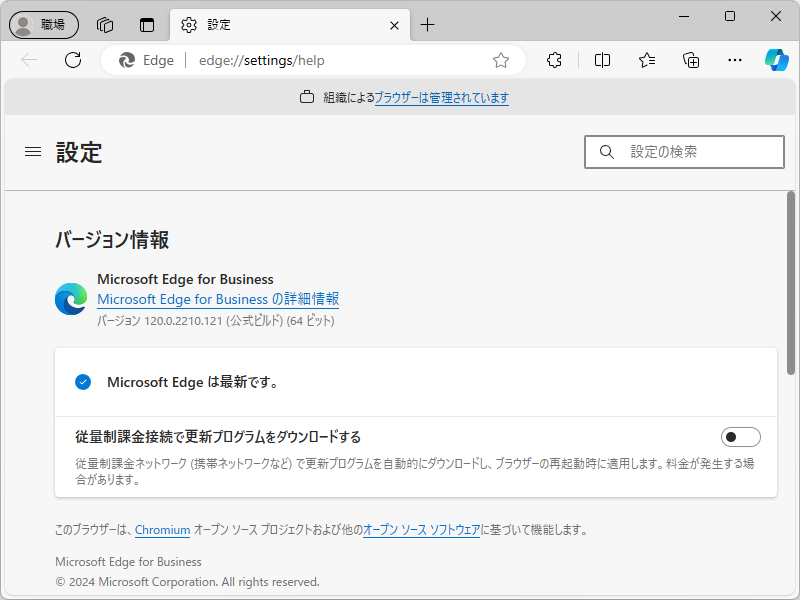
Task: Refresh the settings page
Action: tap(72, 60)
